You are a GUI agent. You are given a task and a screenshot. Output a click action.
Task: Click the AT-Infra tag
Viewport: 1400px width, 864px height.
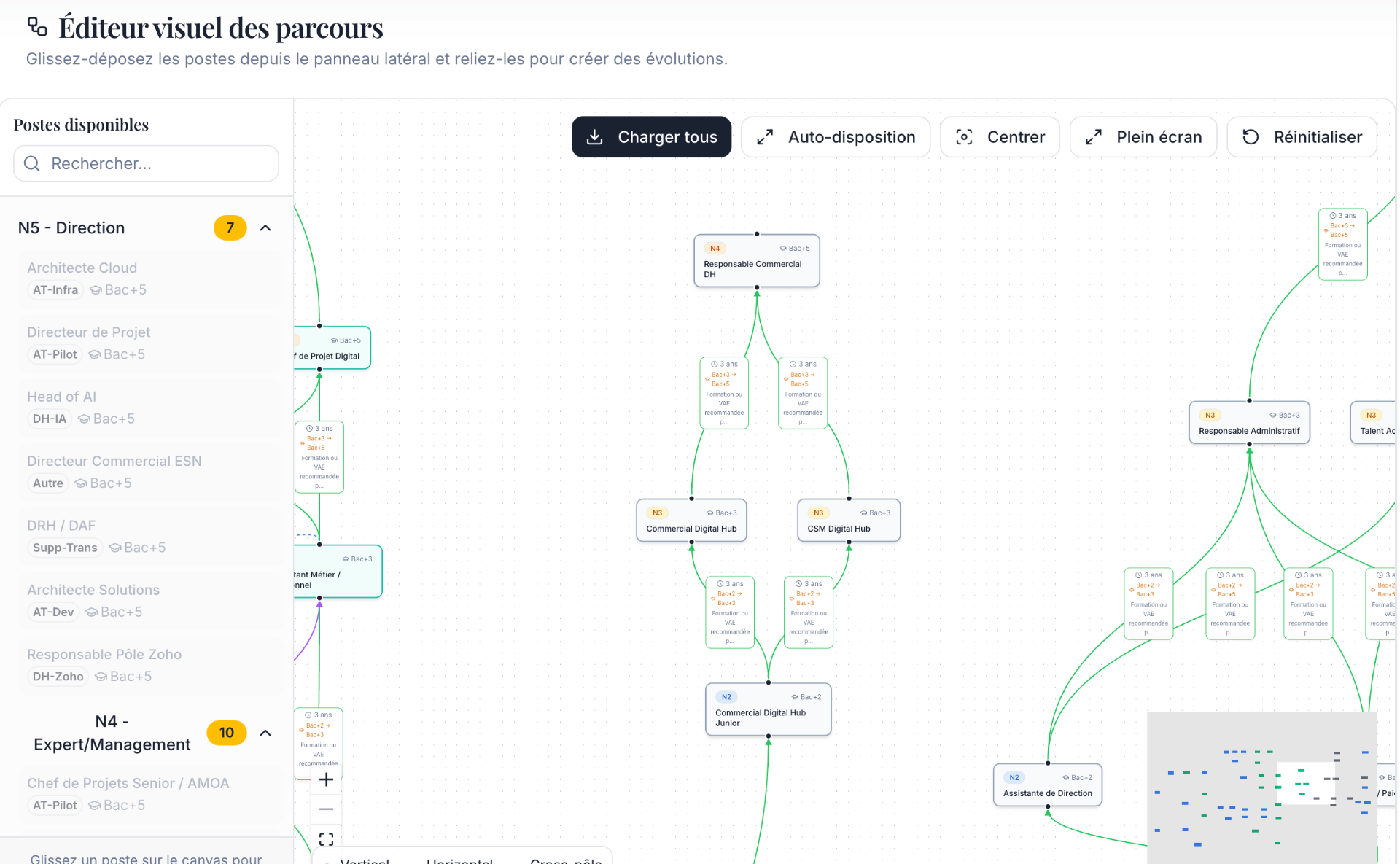point(55,290)
